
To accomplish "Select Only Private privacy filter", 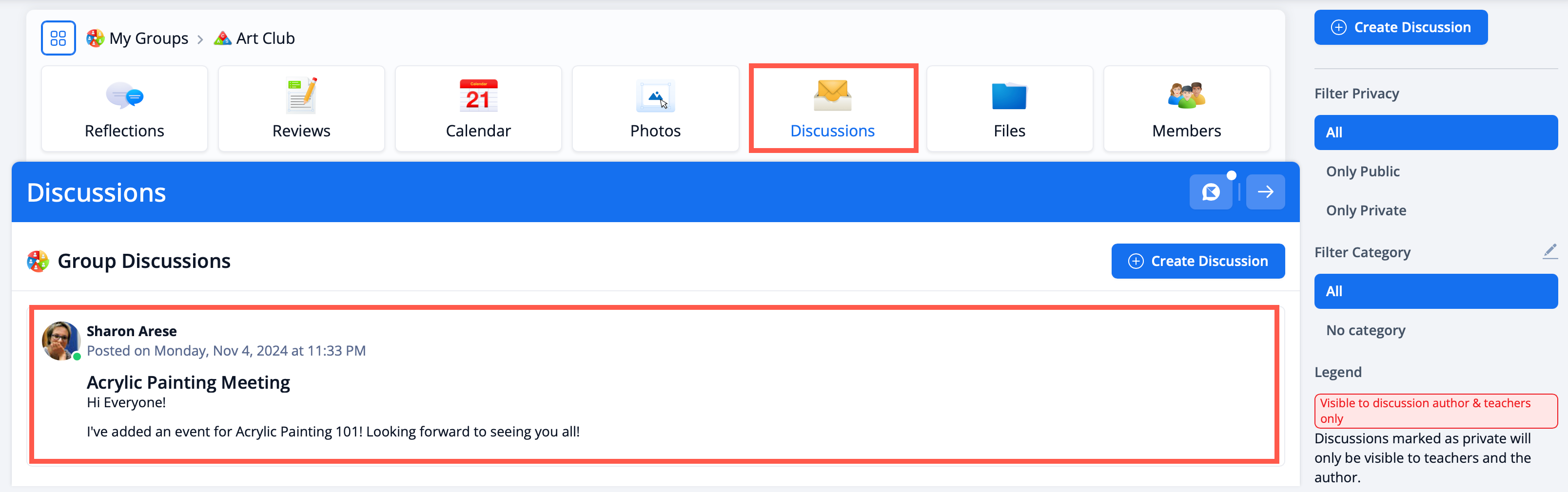I will point(1365,210).
